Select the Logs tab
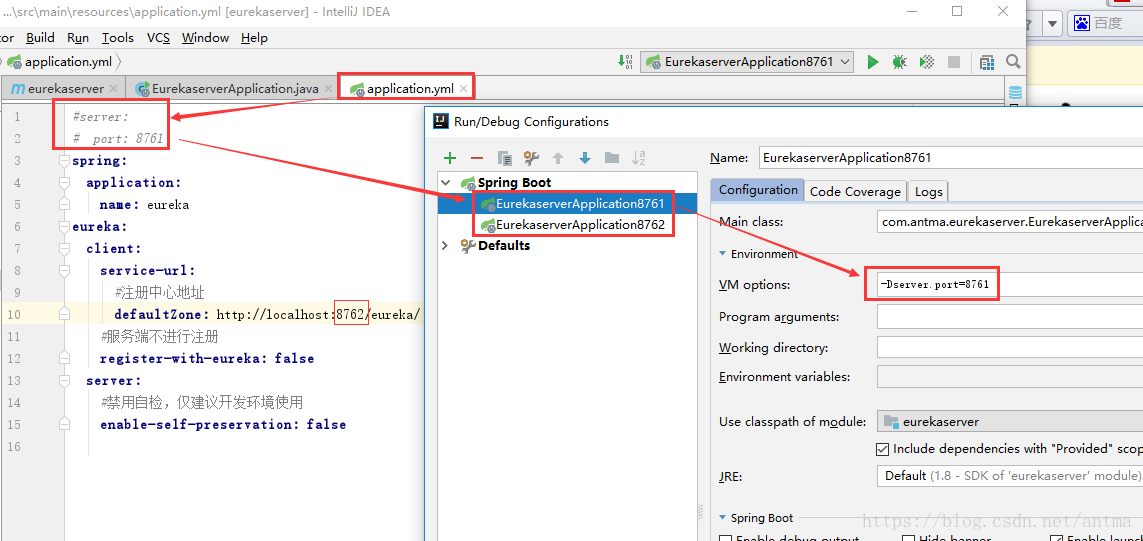The width and height of the screenshot is (1143, 541). [929, 191]
